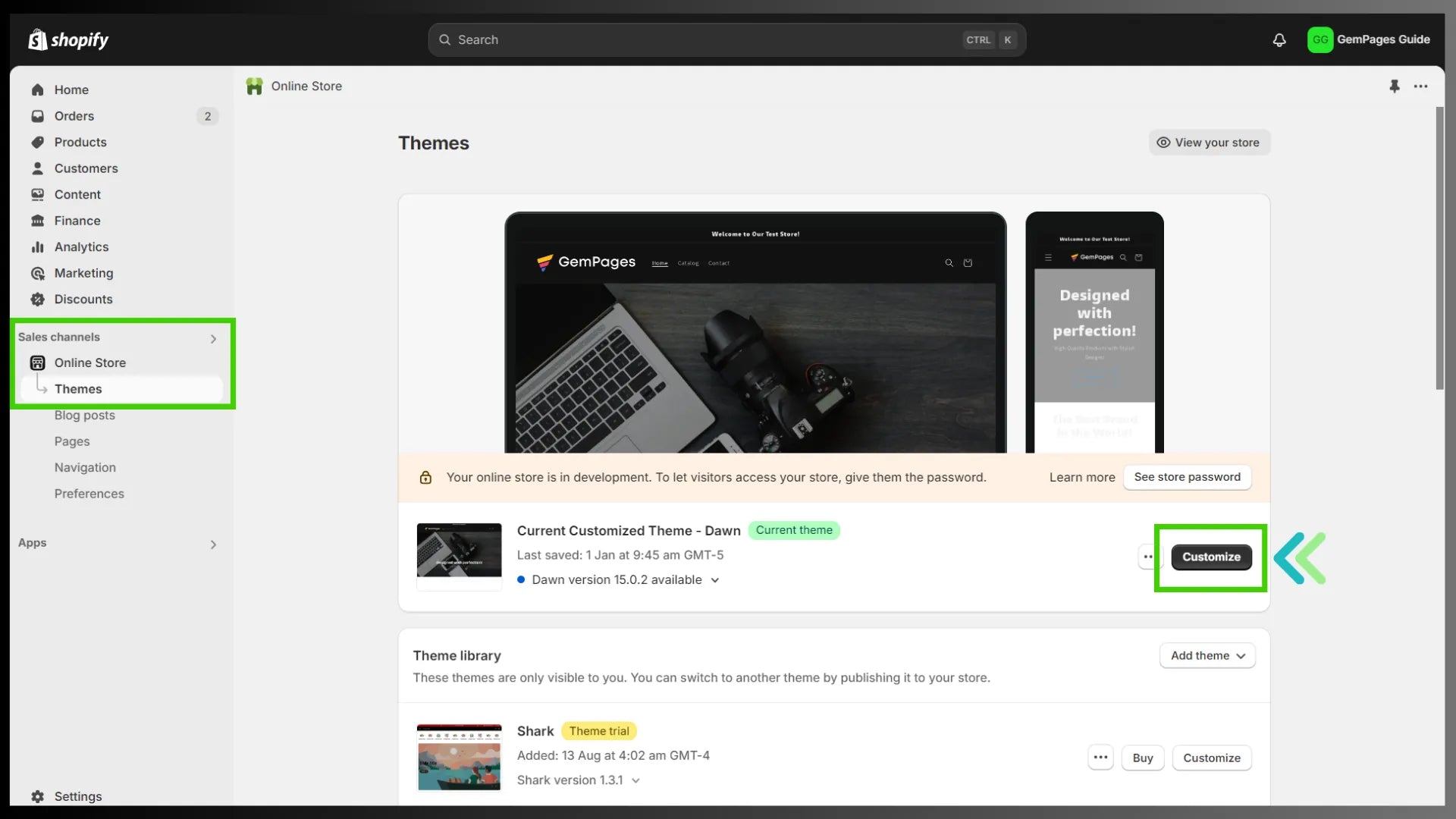Open more actions for the Dawn theme

[1148, 557]
